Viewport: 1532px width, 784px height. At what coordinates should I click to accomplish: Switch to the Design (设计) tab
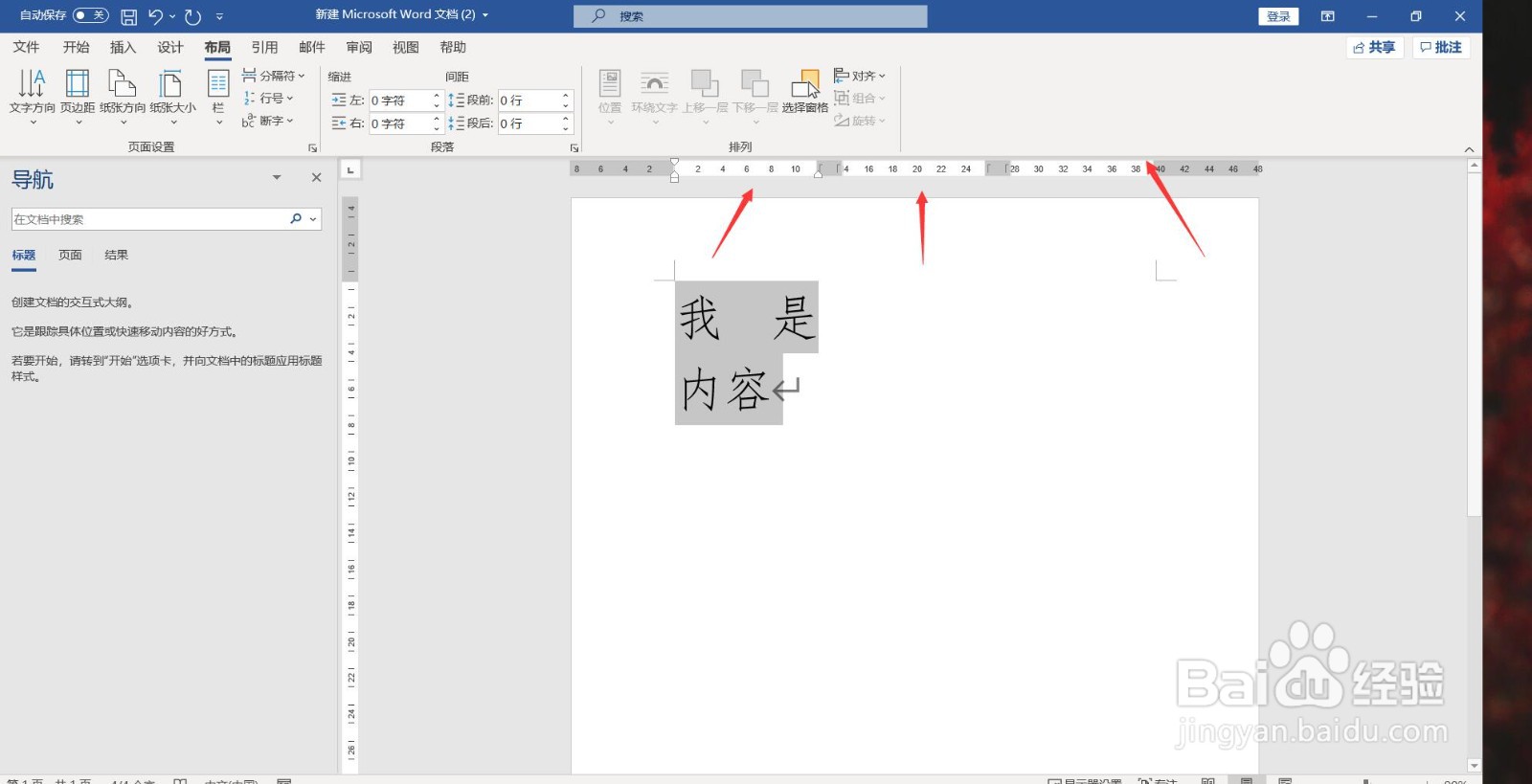click(170, 47)
